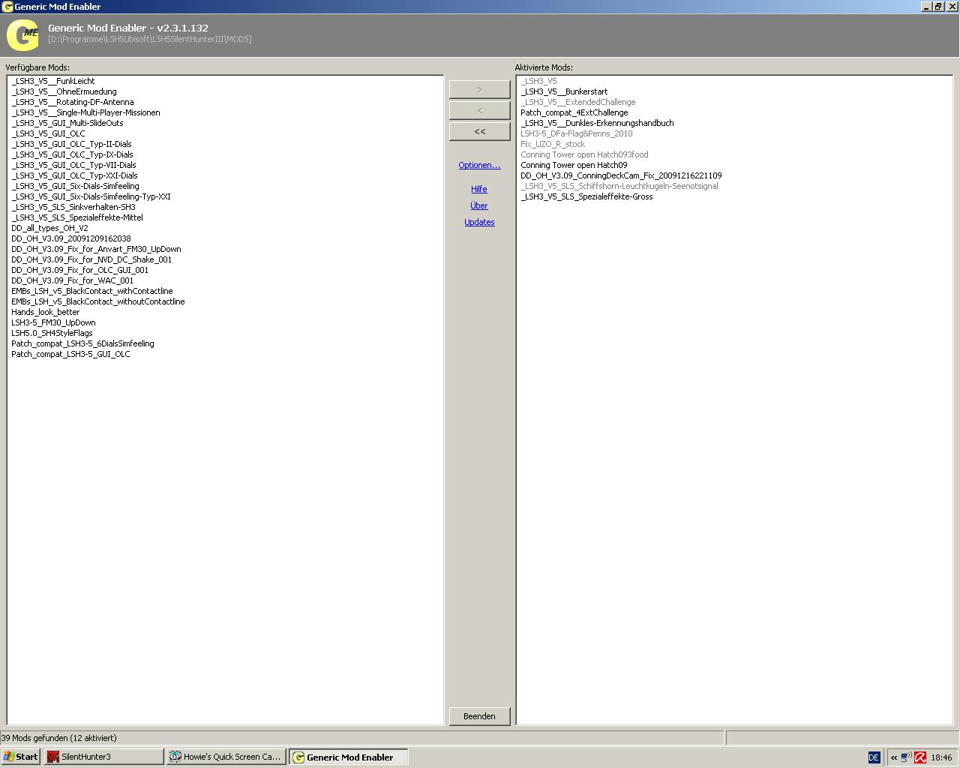960x768 pixels.
Task: Select activated mod _LSH3_V5__Bunkerstart
Action: pos(564,91)
